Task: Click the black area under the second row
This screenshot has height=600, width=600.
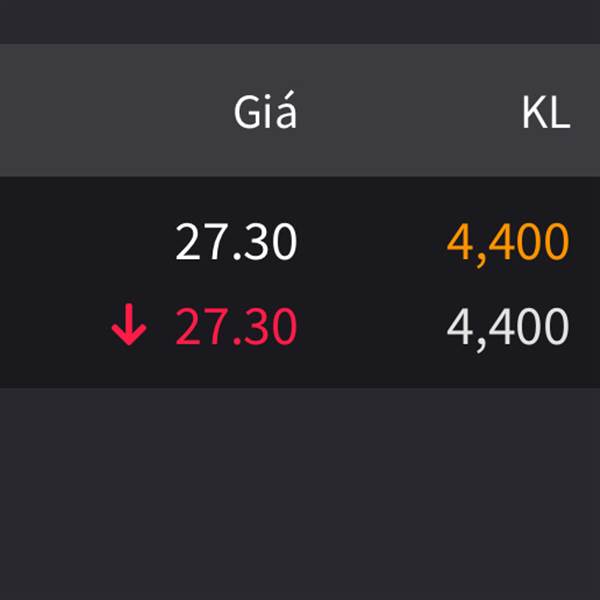Action: click(x=300, y=370)
